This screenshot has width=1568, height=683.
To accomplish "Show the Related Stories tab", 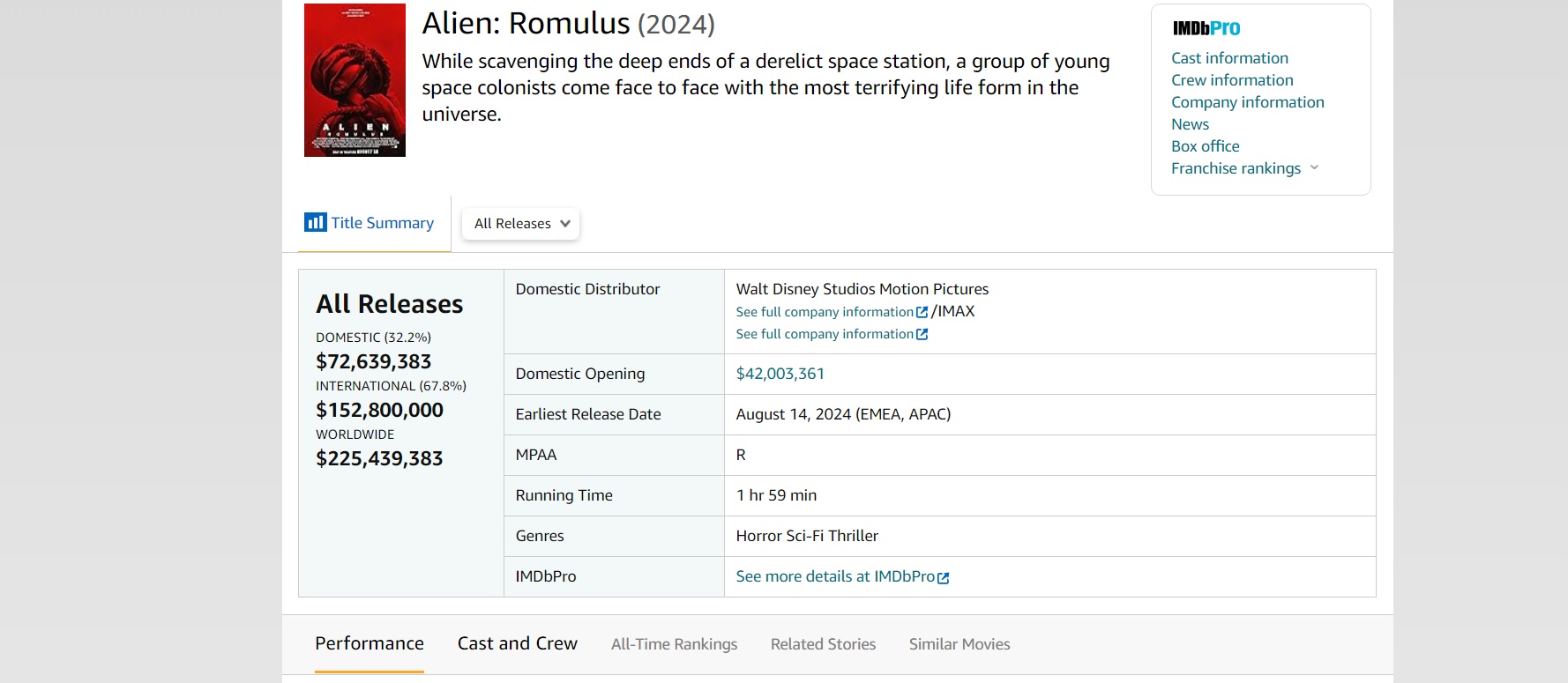I will pyautogui.click(x=823, y=644).
